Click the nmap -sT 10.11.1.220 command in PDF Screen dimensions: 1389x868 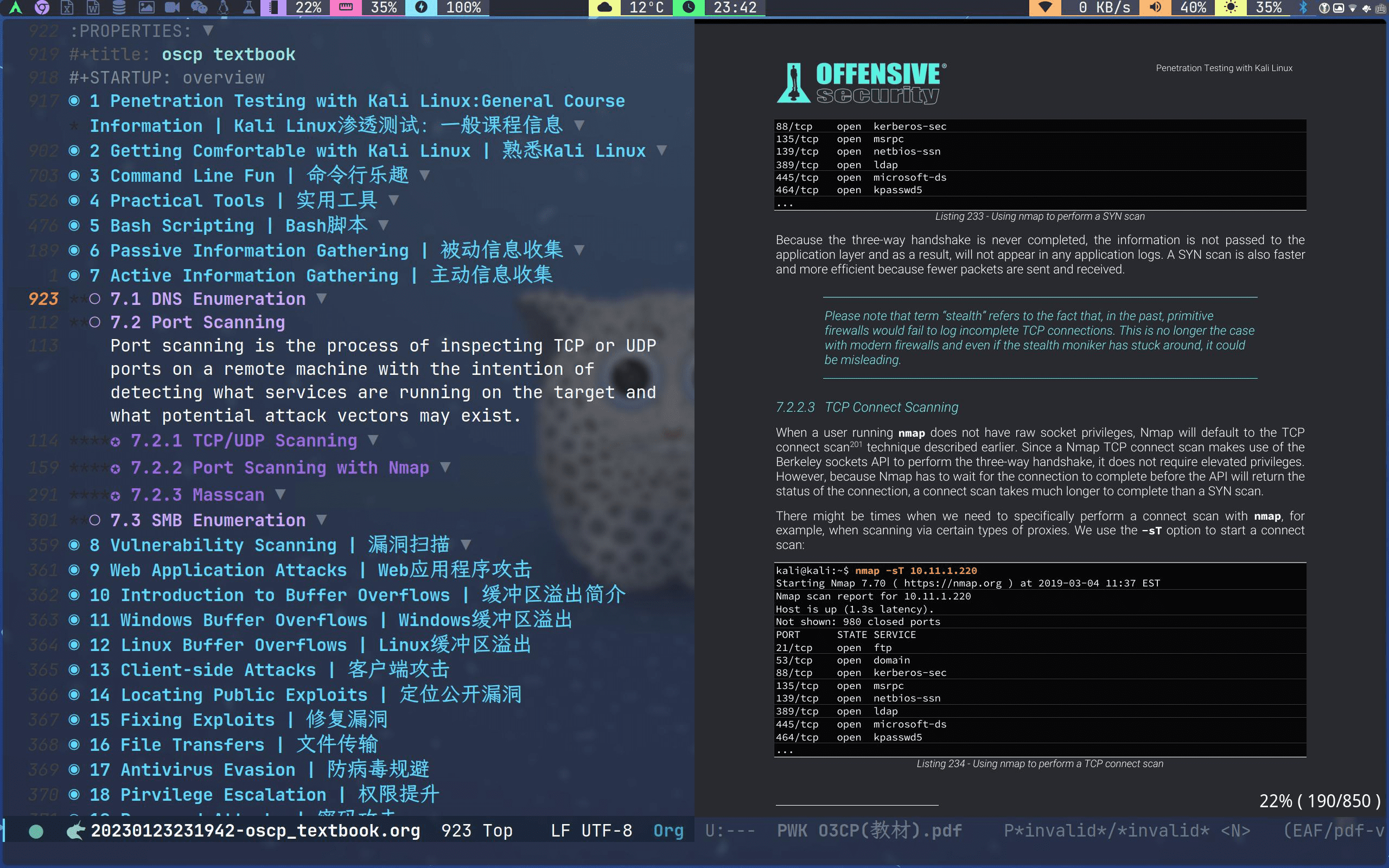tap(916, 570)
